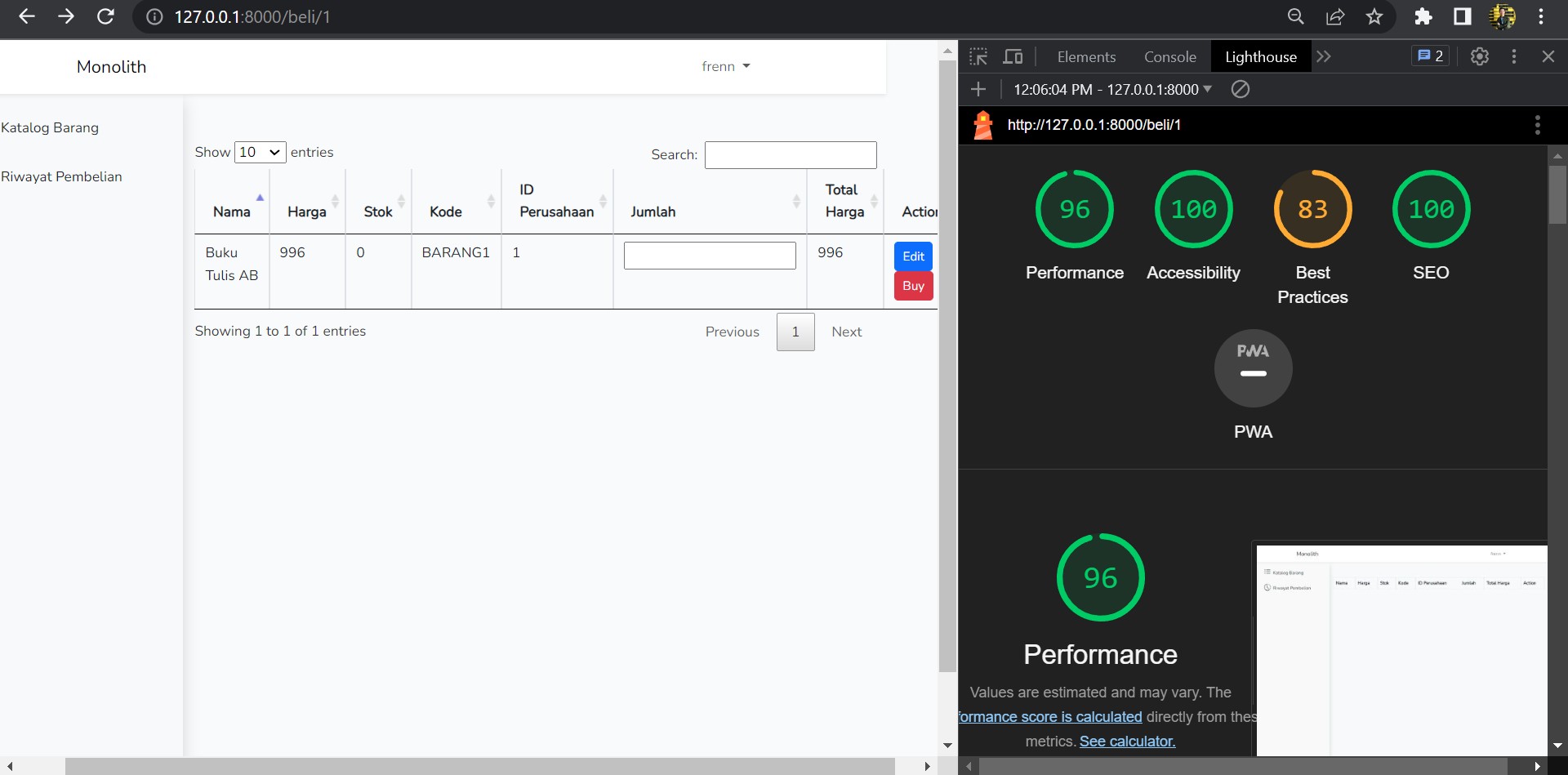Open the browser zoom magnifier icon
The width and height of the screenshot is (1568, 775).
click(x=1295, y=16)
